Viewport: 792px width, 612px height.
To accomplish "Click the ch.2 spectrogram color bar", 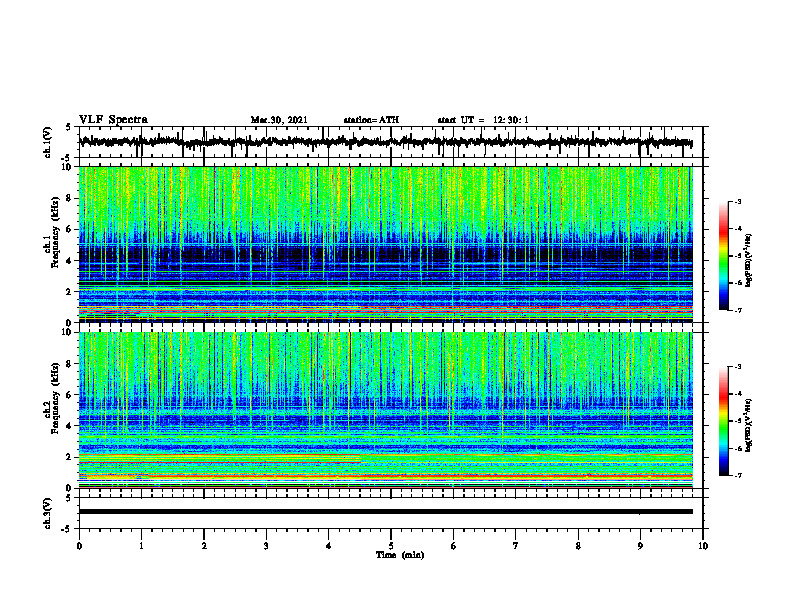I will click(723, 421).
